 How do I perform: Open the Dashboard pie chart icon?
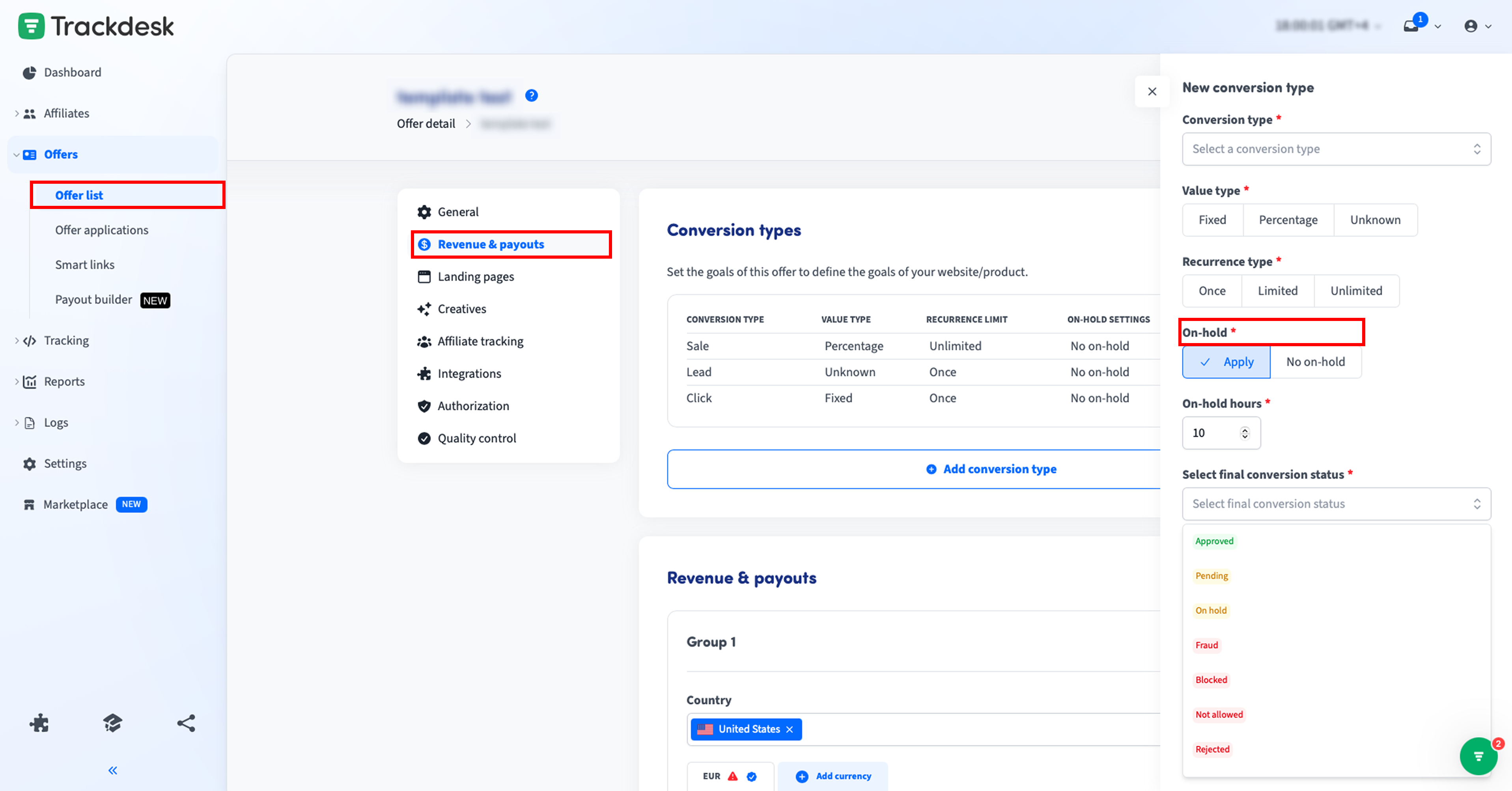click(29, 72)
